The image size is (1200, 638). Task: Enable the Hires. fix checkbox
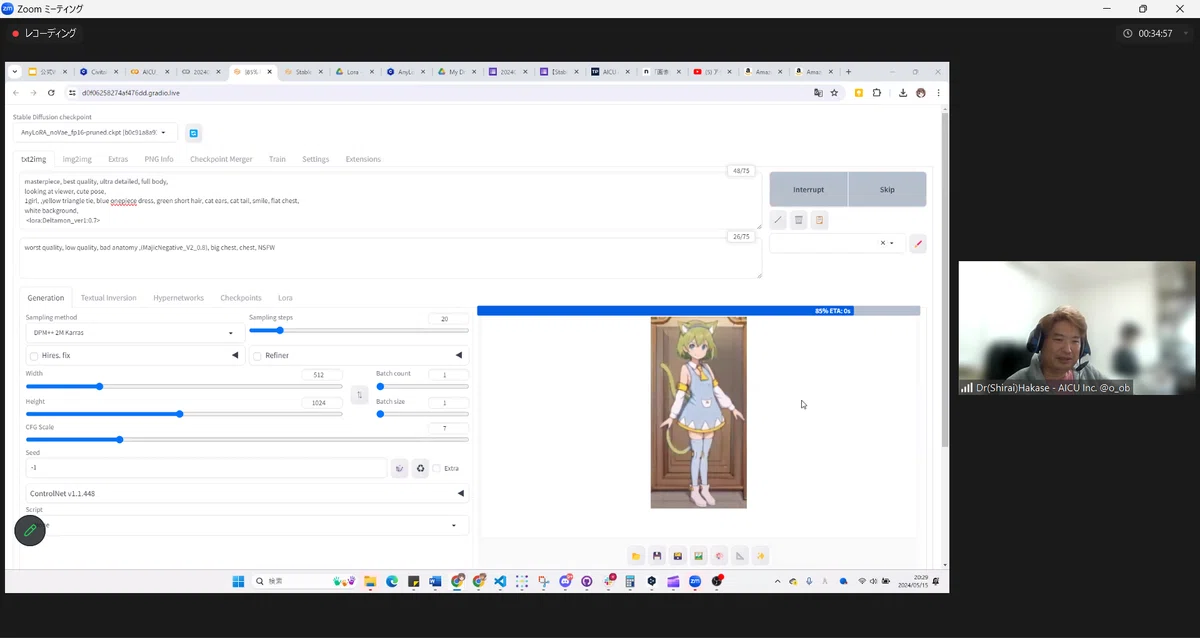click(x=34, y=356)
